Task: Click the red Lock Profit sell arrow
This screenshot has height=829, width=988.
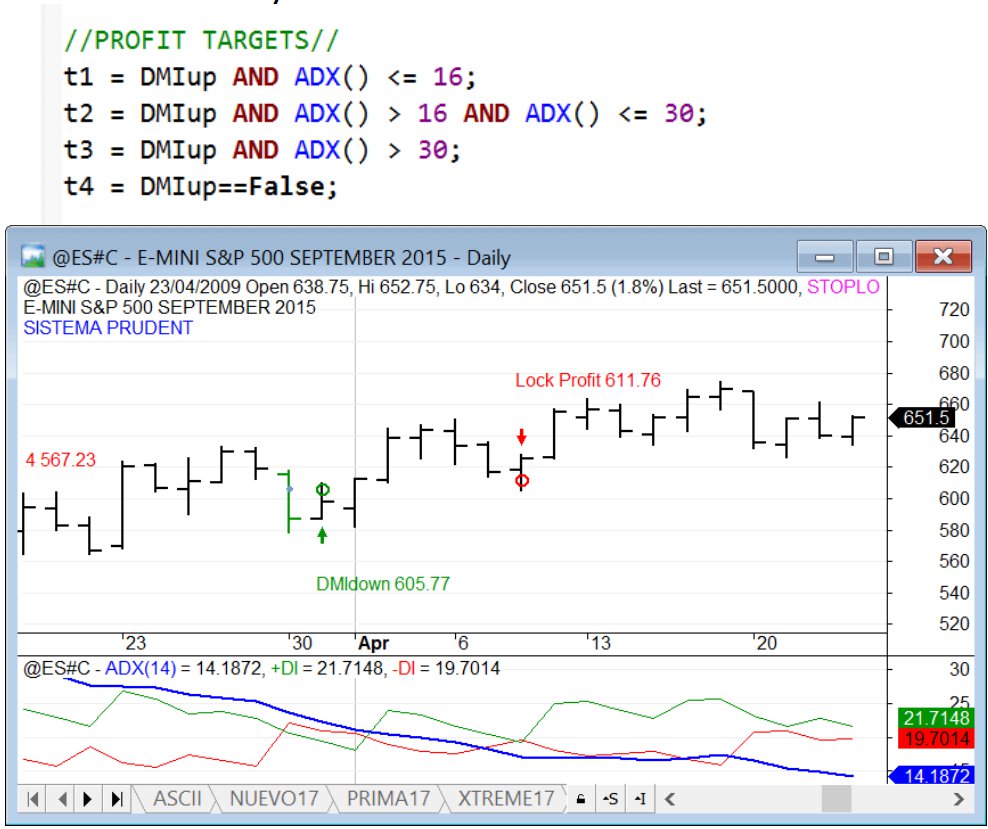Action: pos(521,437)
